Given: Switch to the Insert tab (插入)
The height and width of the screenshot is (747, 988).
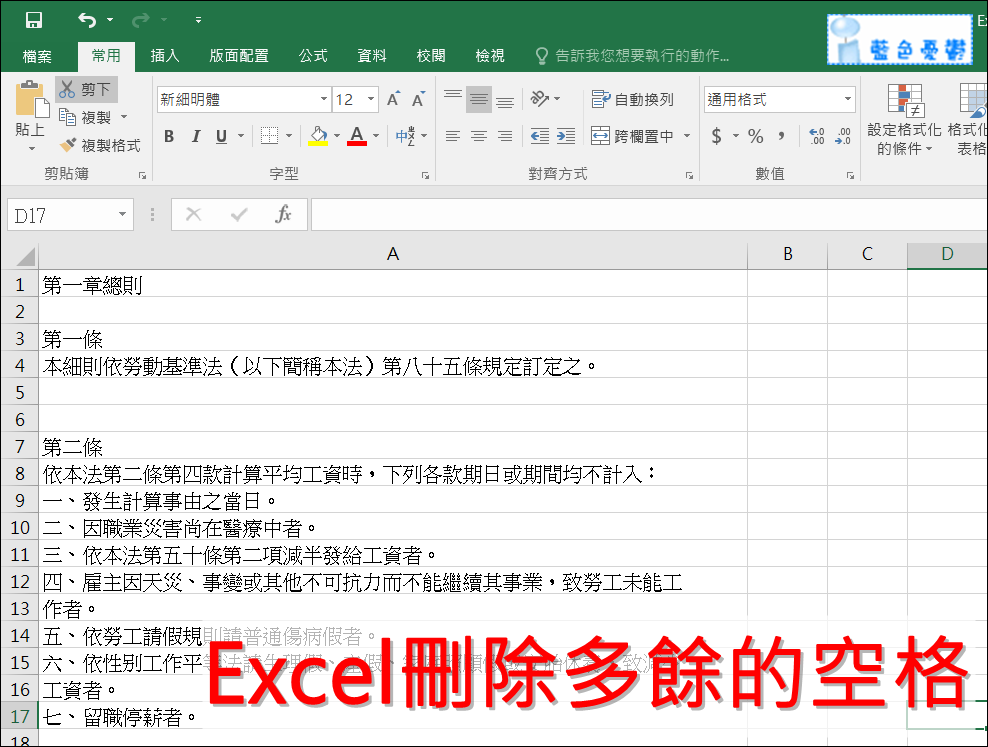Looking at the screenshot, I should point(165,56).
